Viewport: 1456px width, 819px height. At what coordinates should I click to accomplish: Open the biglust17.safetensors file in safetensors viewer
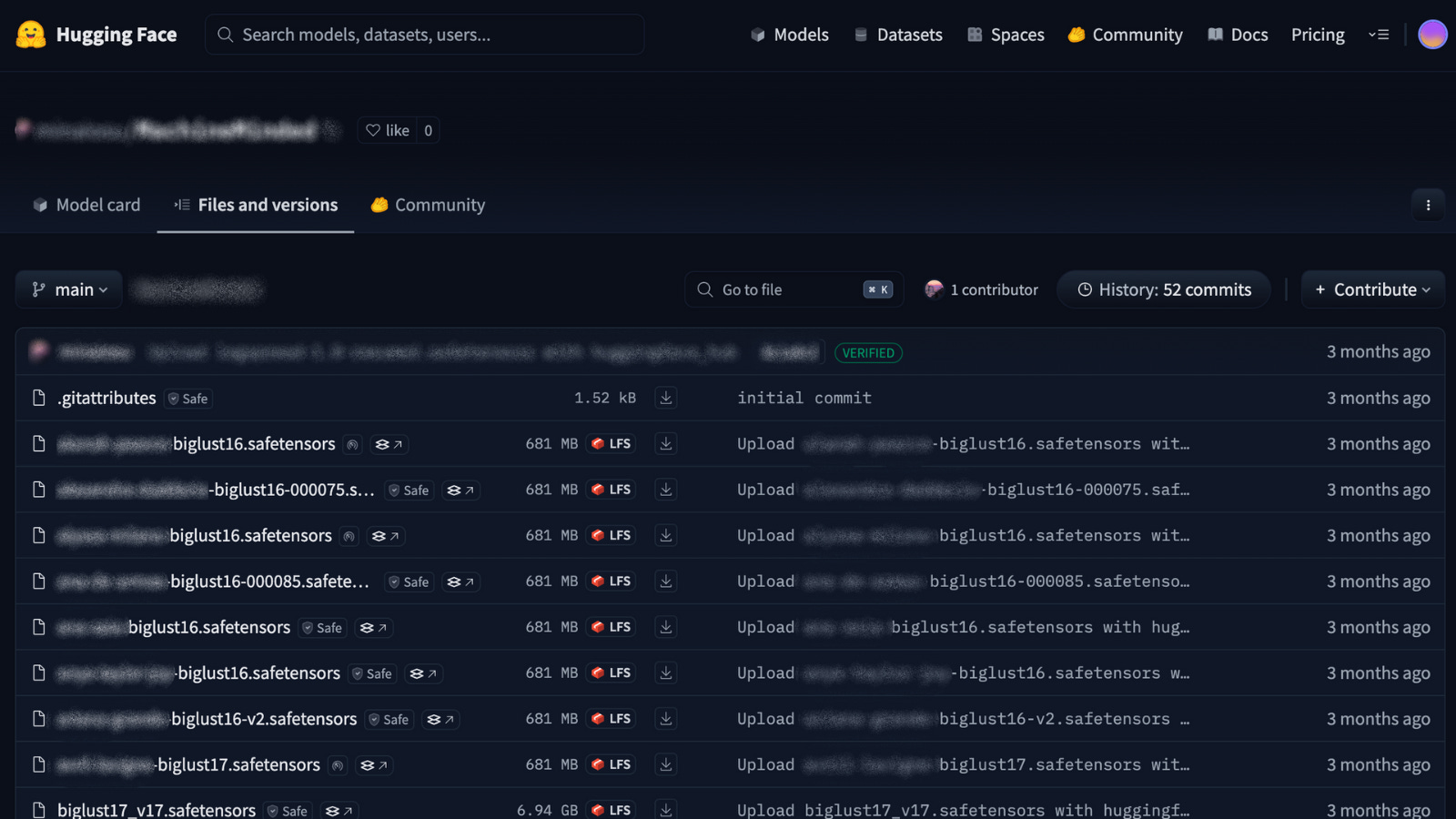click(374, 765)
